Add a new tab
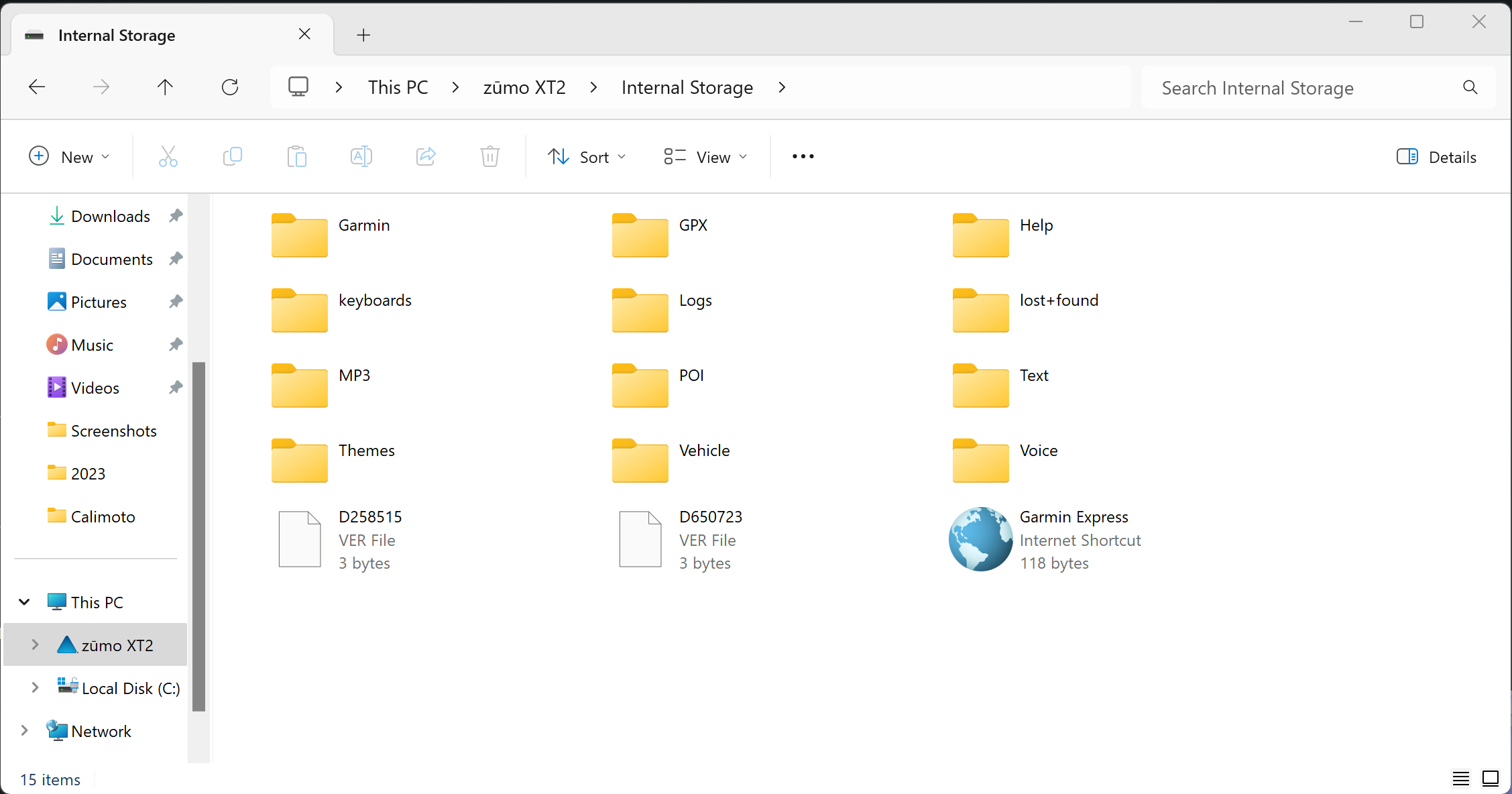This screenshot has height=794, width=1512. click(363, 35)
